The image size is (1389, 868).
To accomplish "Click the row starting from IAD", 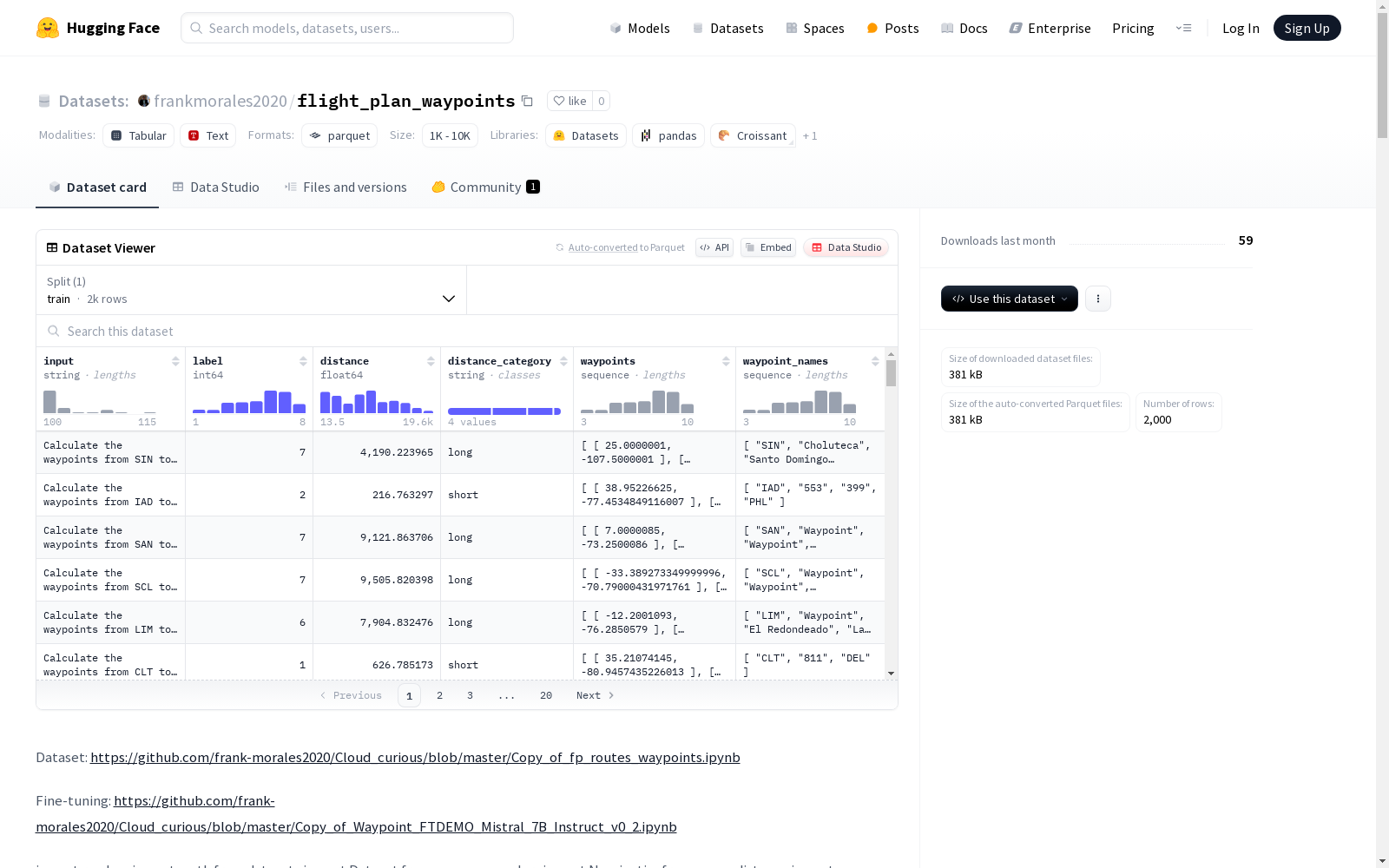I will tap(460, 495).
